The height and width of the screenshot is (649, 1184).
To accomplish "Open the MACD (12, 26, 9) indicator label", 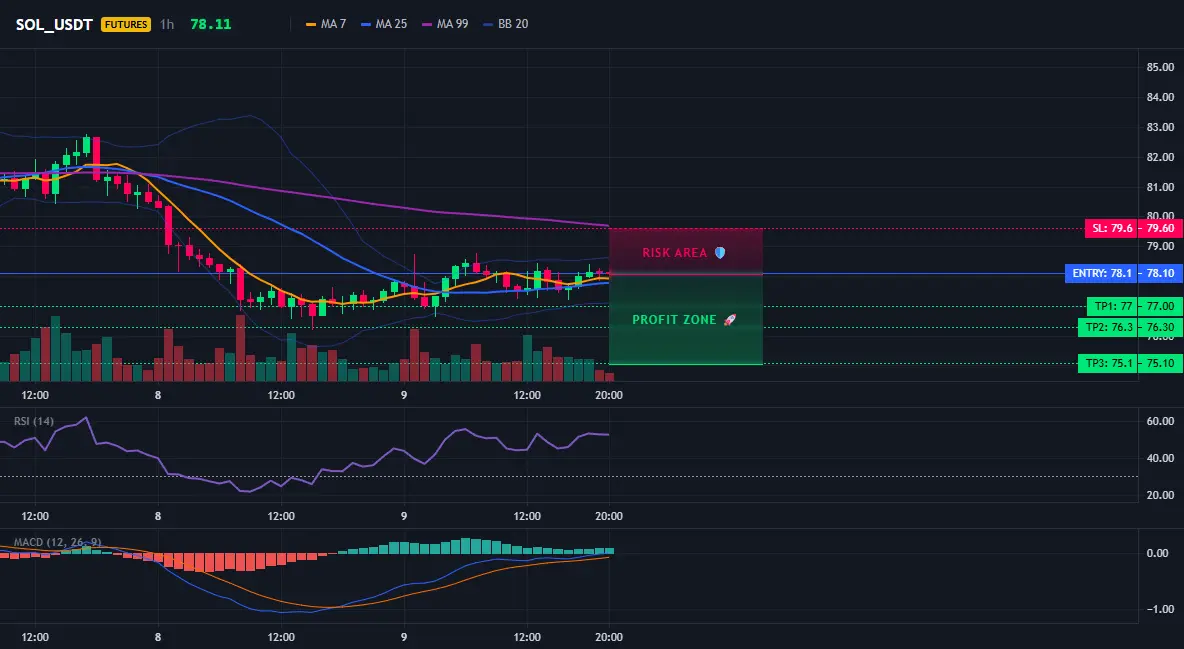I will [57, 542].
